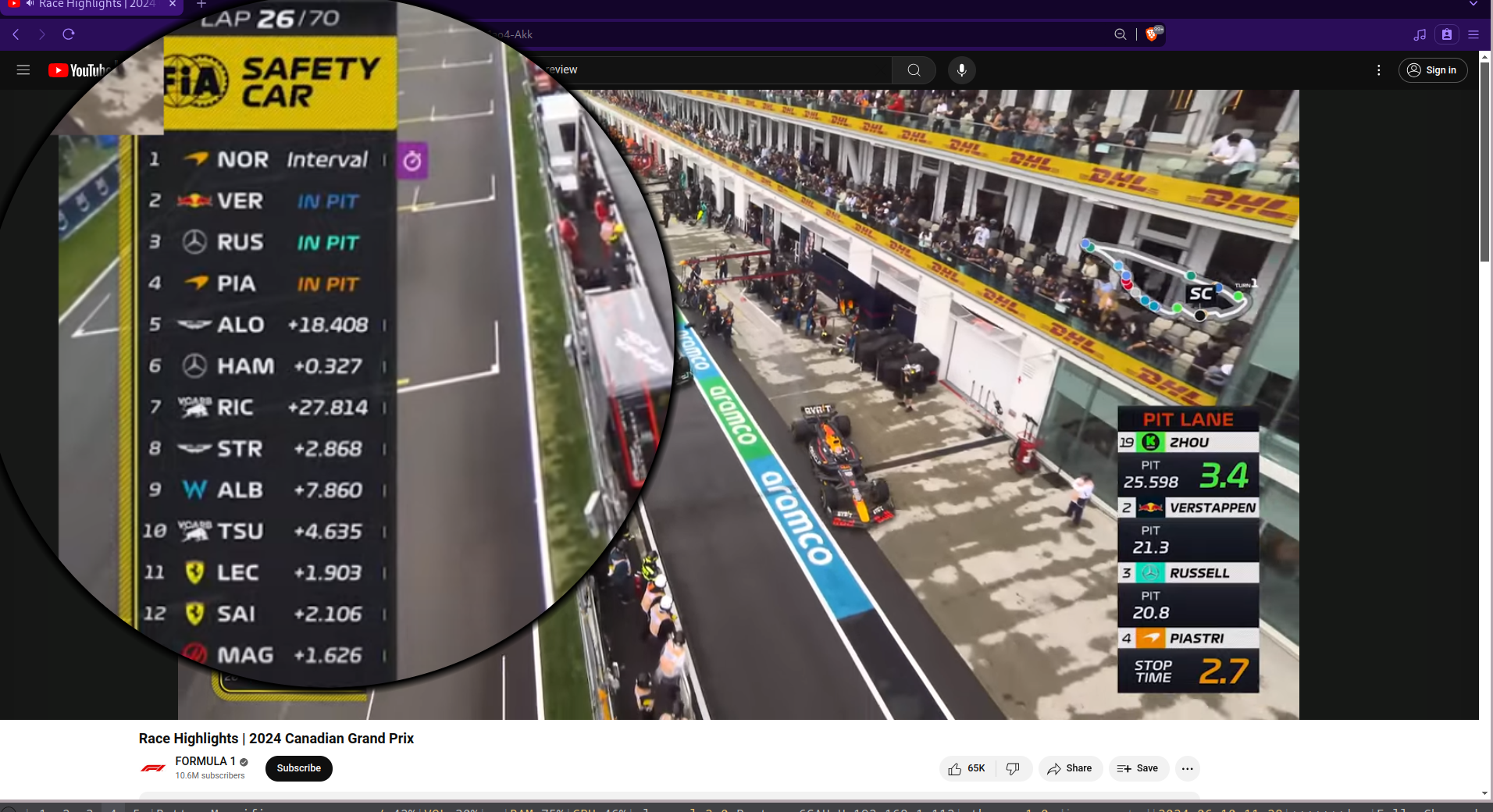
Task: Open the Brave Shields icon
Action: [x=1153, y=34]
